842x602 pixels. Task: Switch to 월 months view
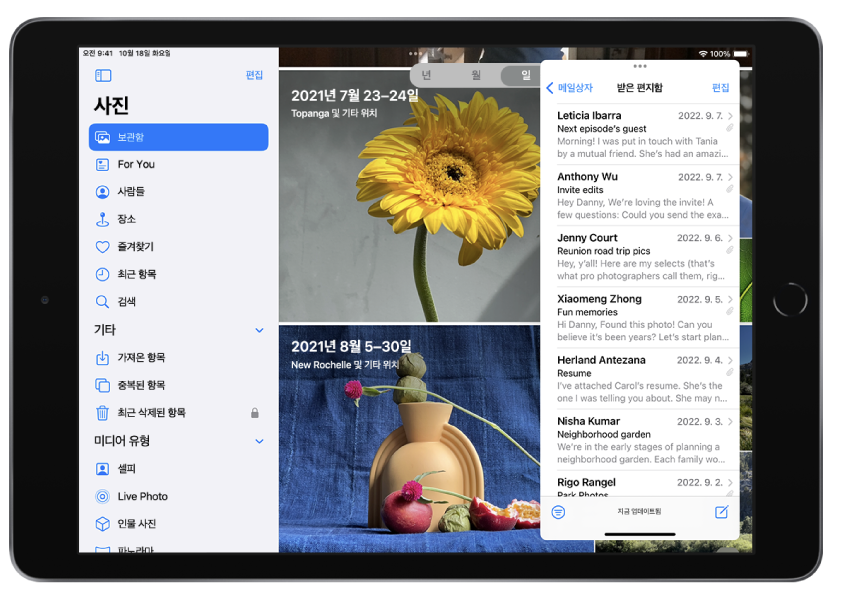(x=476, y=75)
